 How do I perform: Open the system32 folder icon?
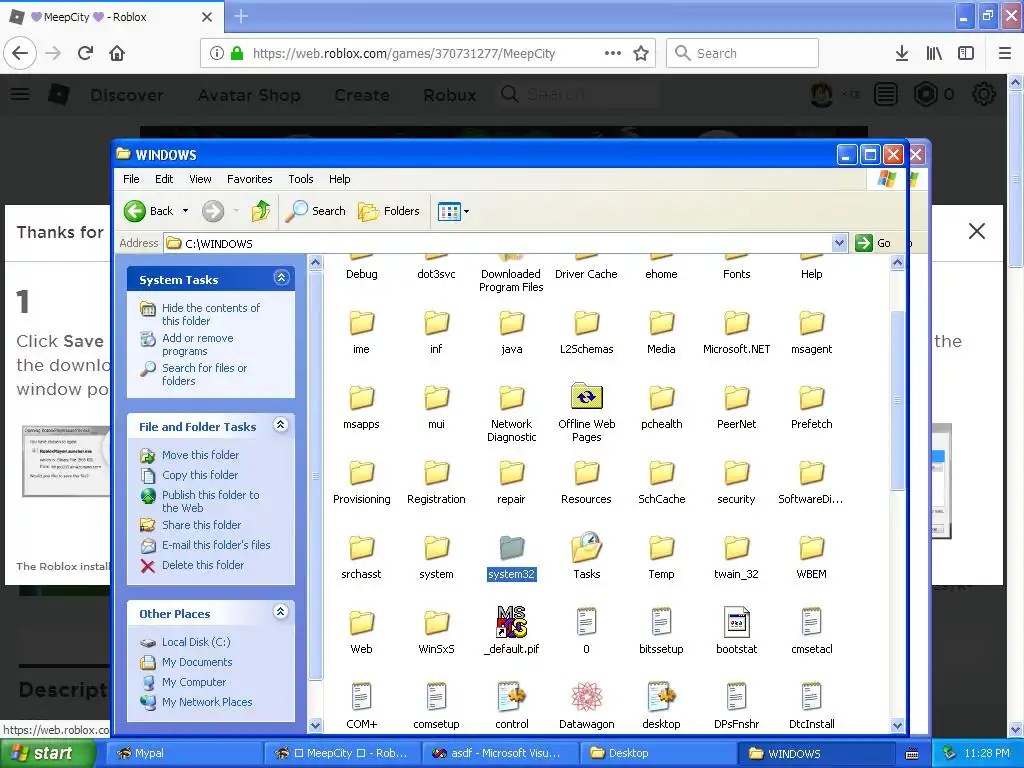(x=511, y=549)
